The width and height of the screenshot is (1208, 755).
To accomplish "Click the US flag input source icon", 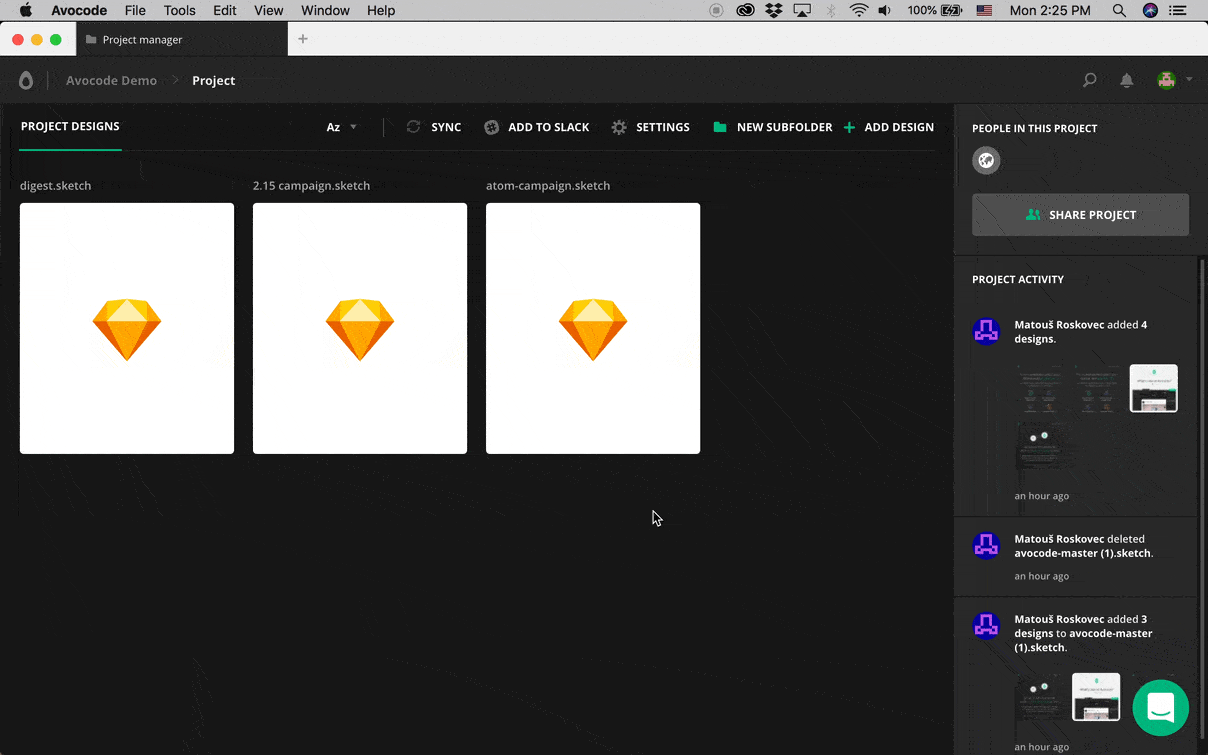I will coord(984,10).
